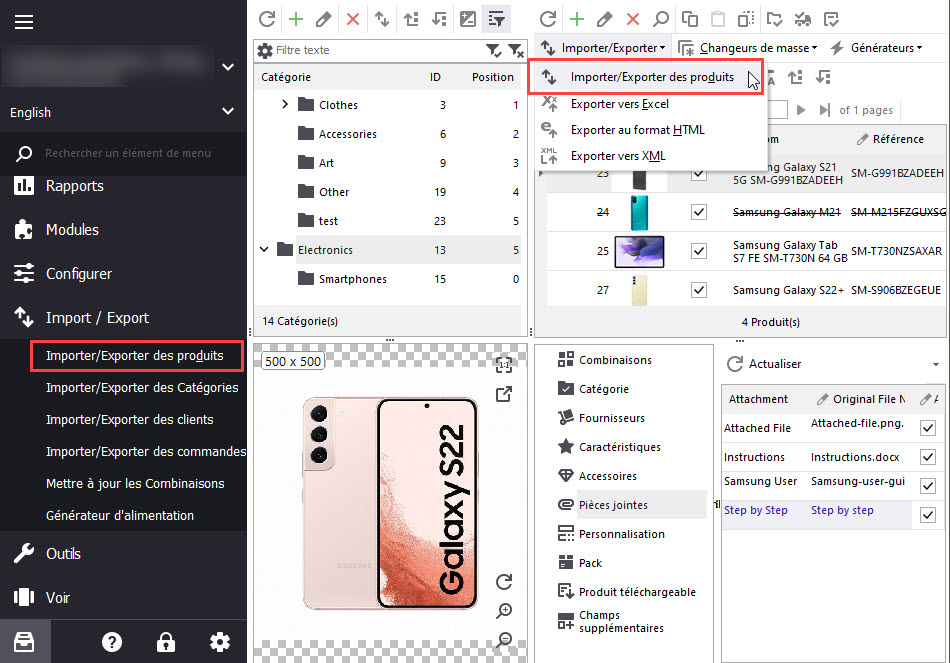Add a new category with plus icon
Screen dimensions: 950x663
click(x=296, y=19)
